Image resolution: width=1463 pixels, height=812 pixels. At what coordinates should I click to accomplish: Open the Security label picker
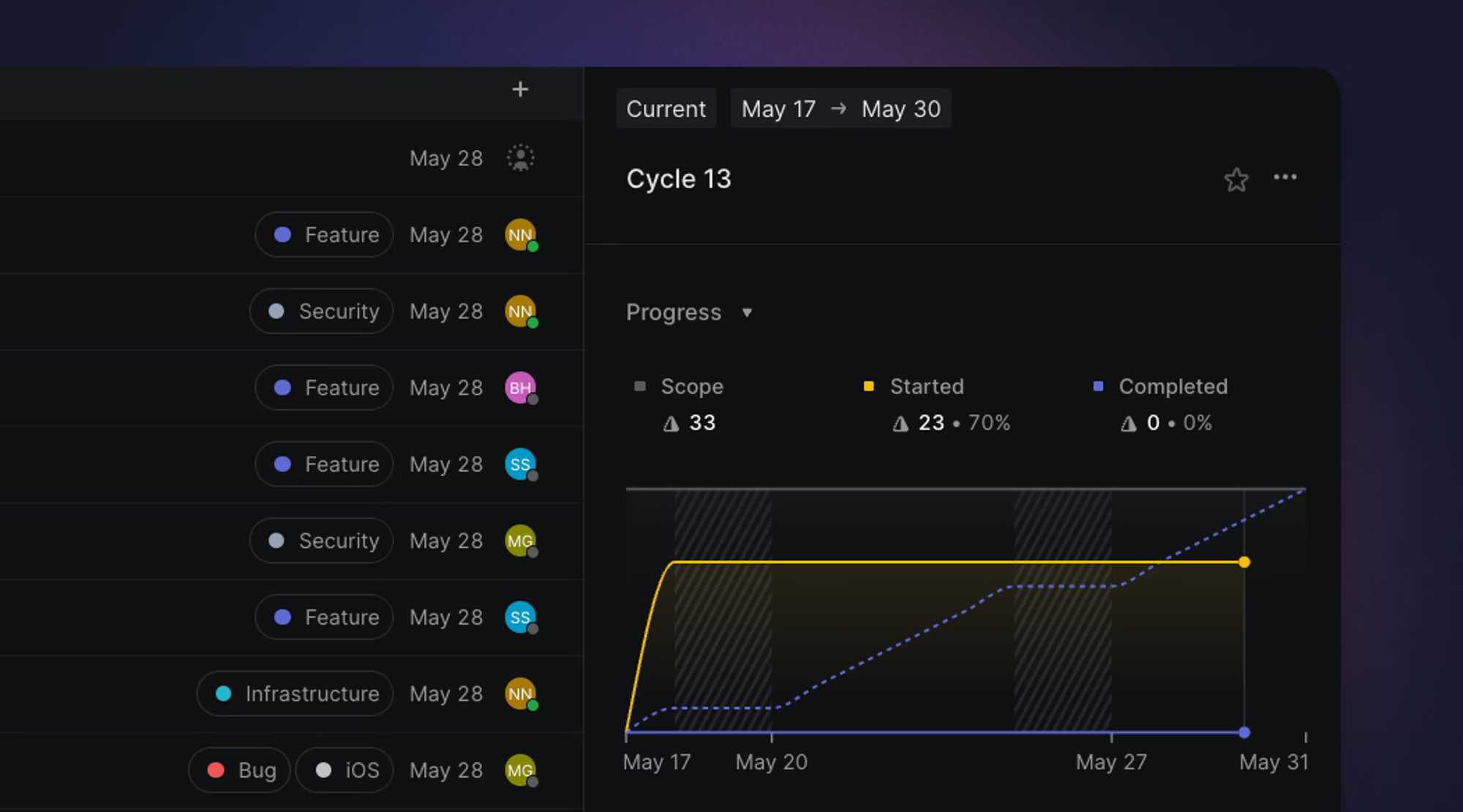[x=321, y=311]
